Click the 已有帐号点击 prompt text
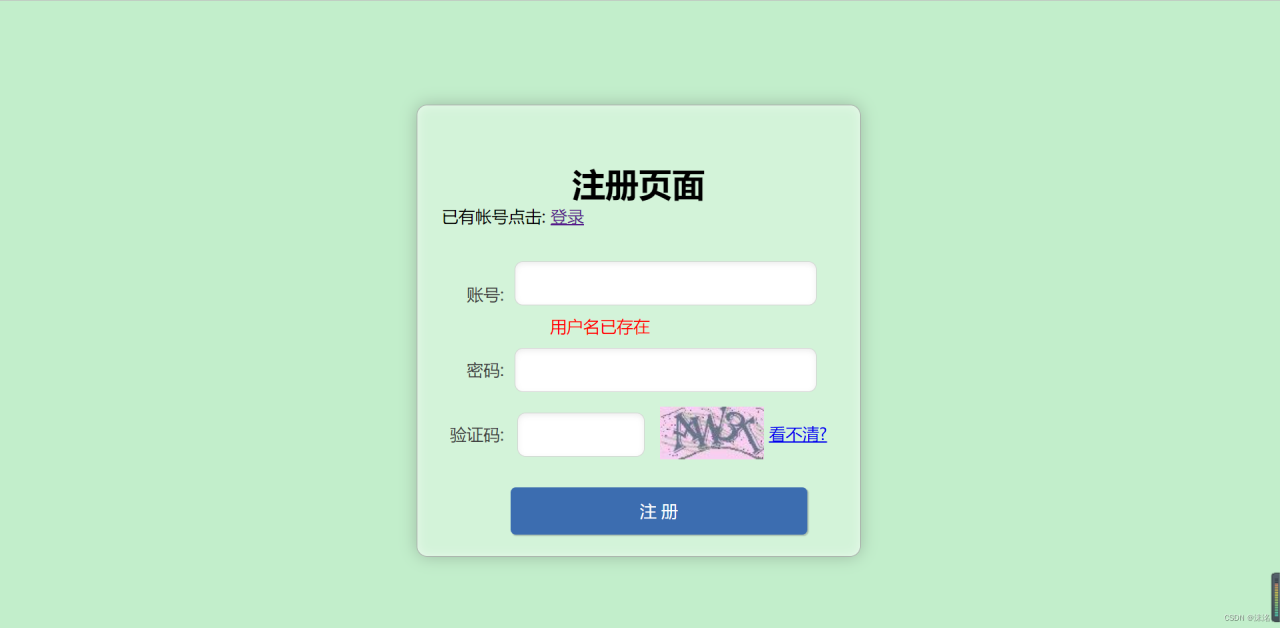This screenshot has width=1280, height=628. [494, 217]
